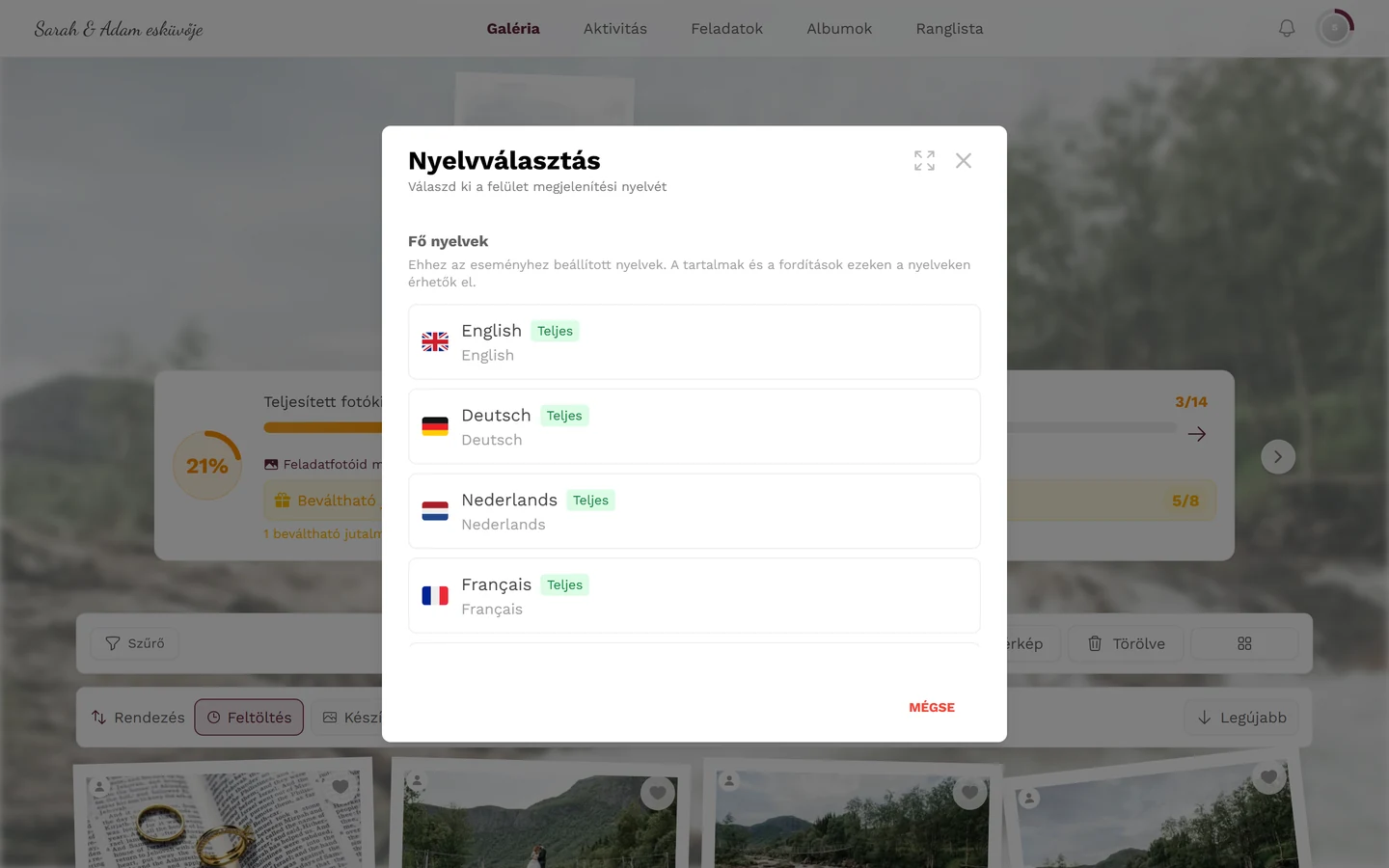Screen dimensions: 1389x868
Task: Switch to the Galéria tab
Action: (x=513, y=29)
